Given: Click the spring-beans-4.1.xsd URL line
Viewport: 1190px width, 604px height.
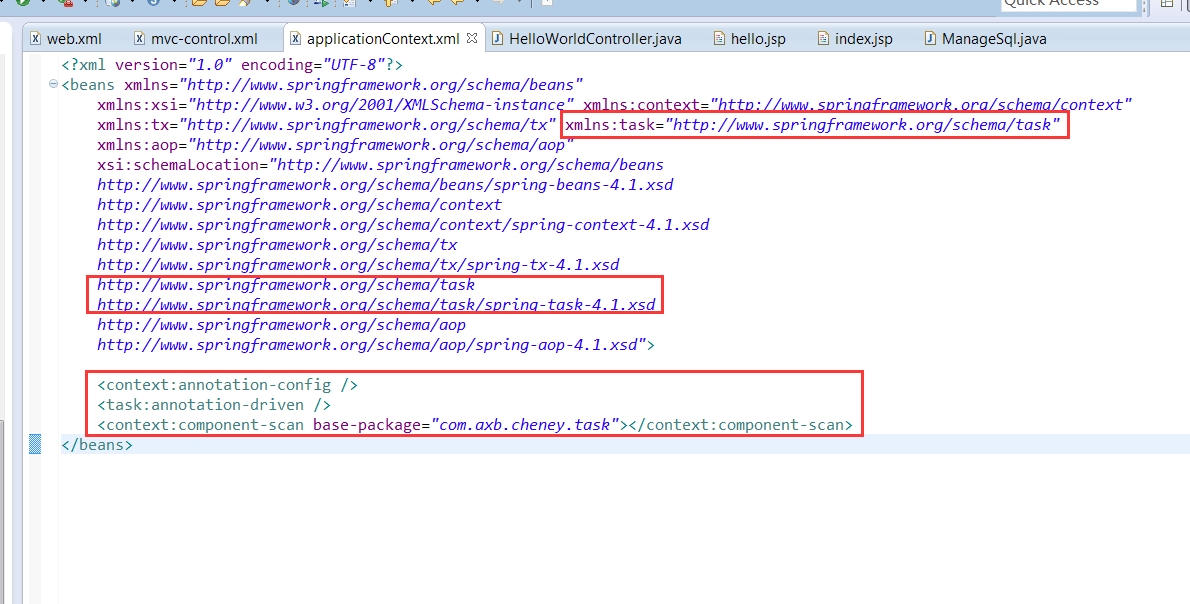Looking at the screenshot, I should (385, 184).
